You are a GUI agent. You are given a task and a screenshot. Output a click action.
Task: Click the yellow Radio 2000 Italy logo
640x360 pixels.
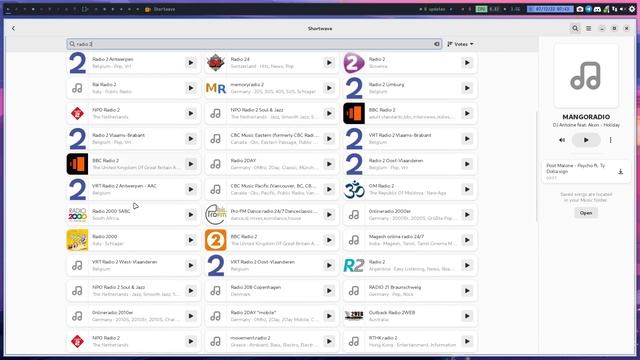pyautogui.click(x=78, y=240)
